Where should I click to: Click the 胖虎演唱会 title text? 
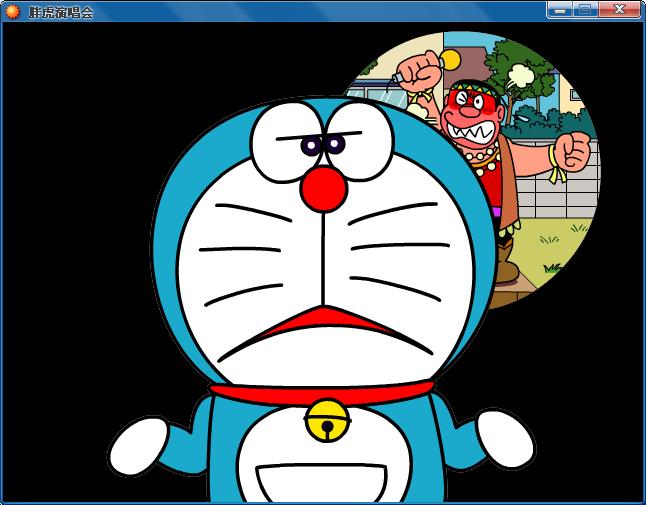(61, 12)
